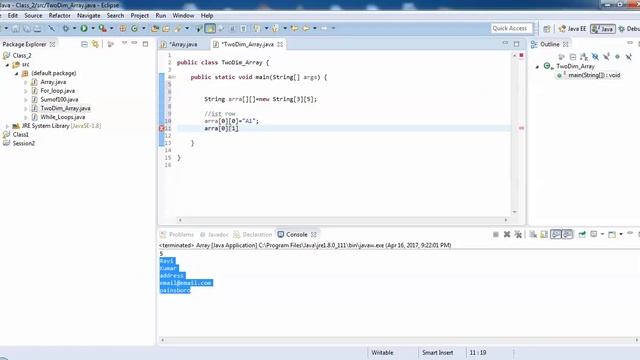Open the Open Perspective icon
640x360 pixels.
(x=547, y=29)
